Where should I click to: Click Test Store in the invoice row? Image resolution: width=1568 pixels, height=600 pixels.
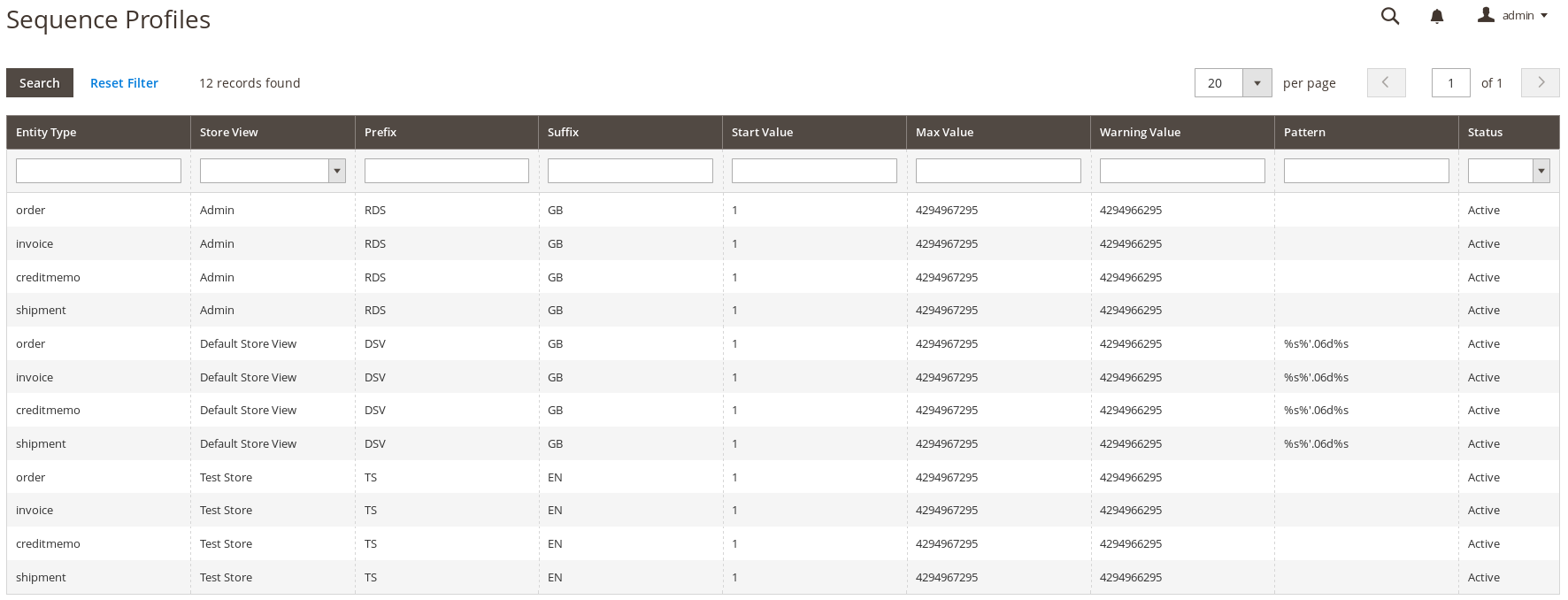226,511
